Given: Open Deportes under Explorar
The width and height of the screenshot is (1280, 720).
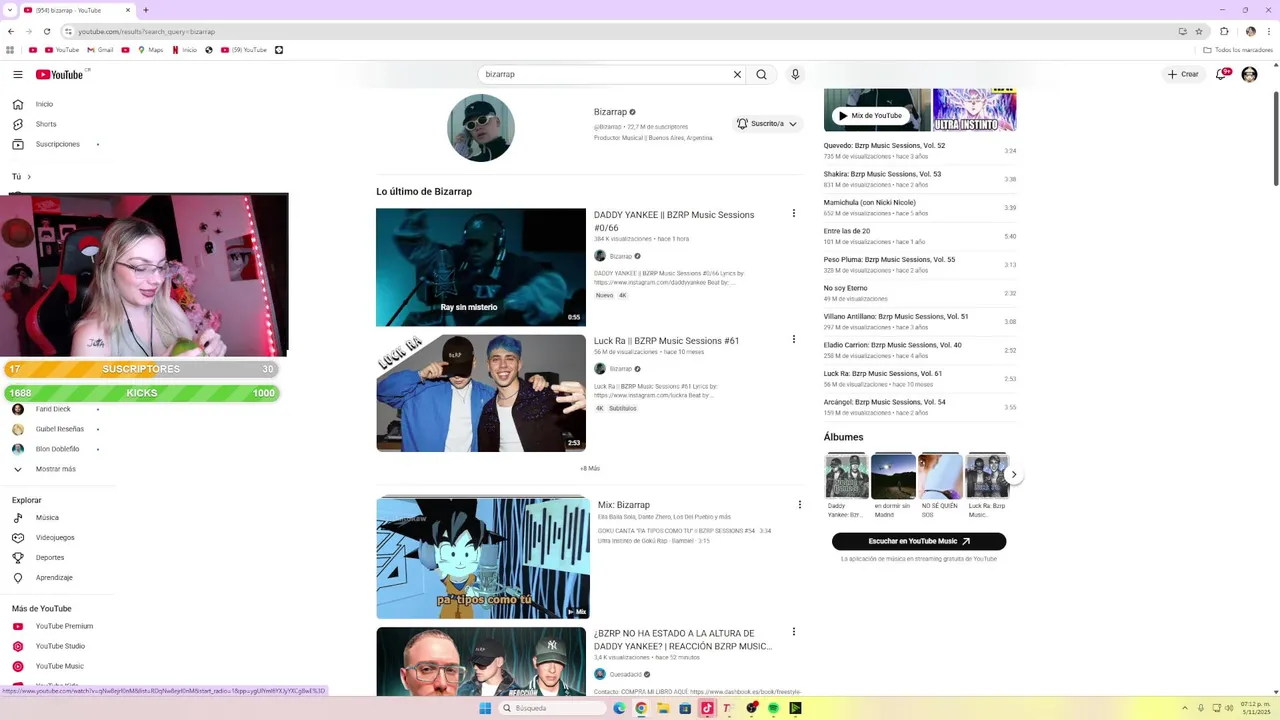Looking at the screenshot, I should point(50,558).
